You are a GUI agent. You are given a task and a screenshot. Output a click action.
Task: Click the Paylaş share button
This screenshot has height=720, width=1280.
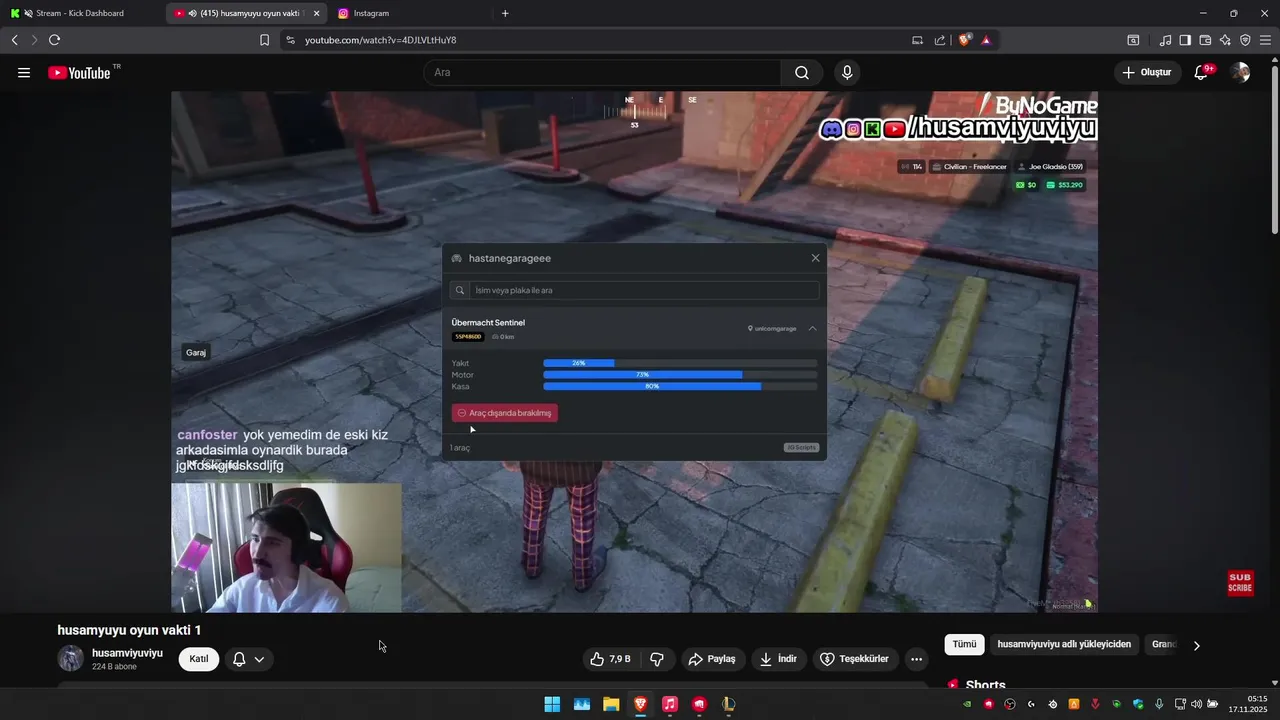pos(712,659)
